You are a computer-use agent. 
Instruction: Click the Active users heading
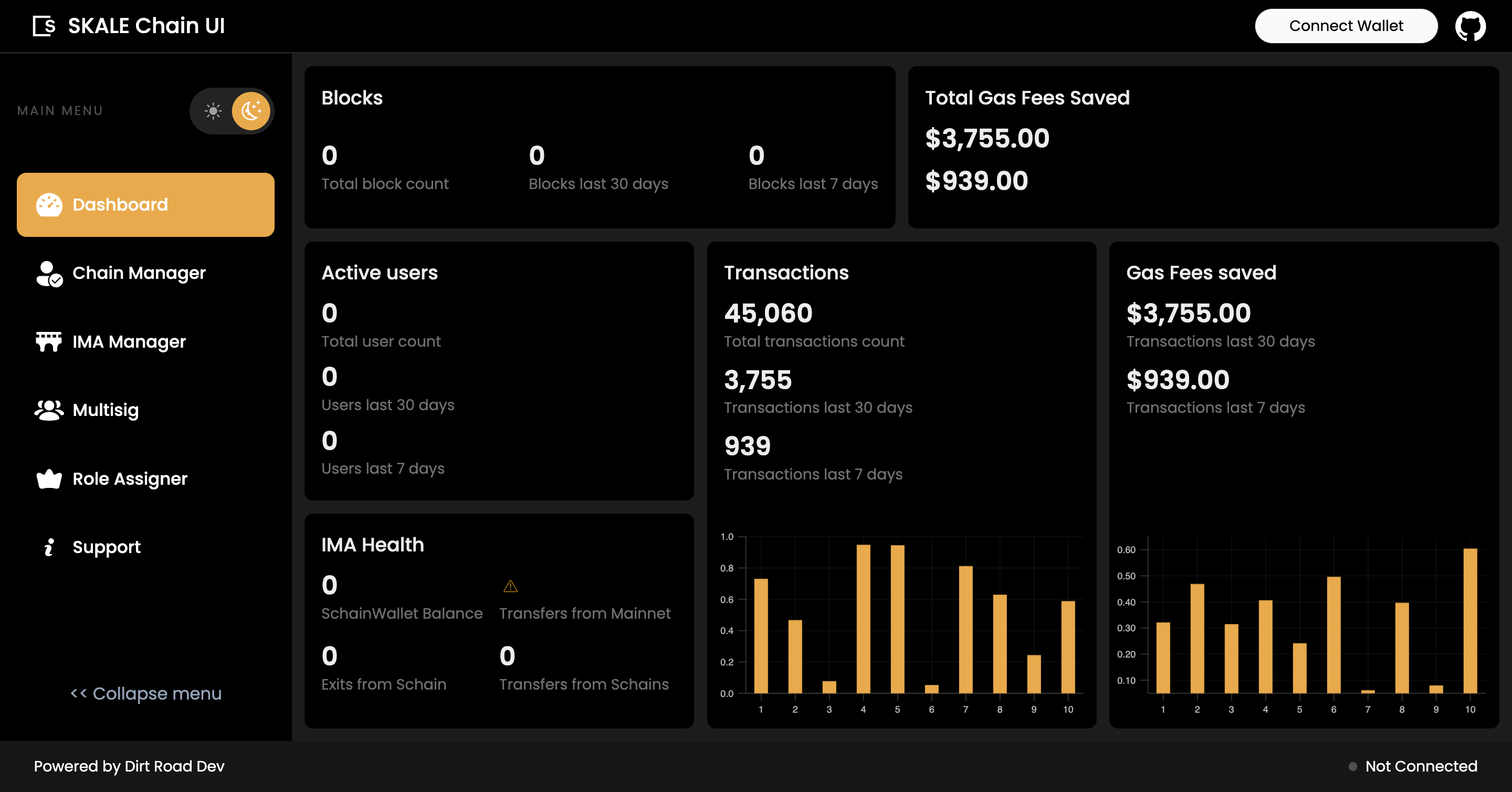(380, 273)
